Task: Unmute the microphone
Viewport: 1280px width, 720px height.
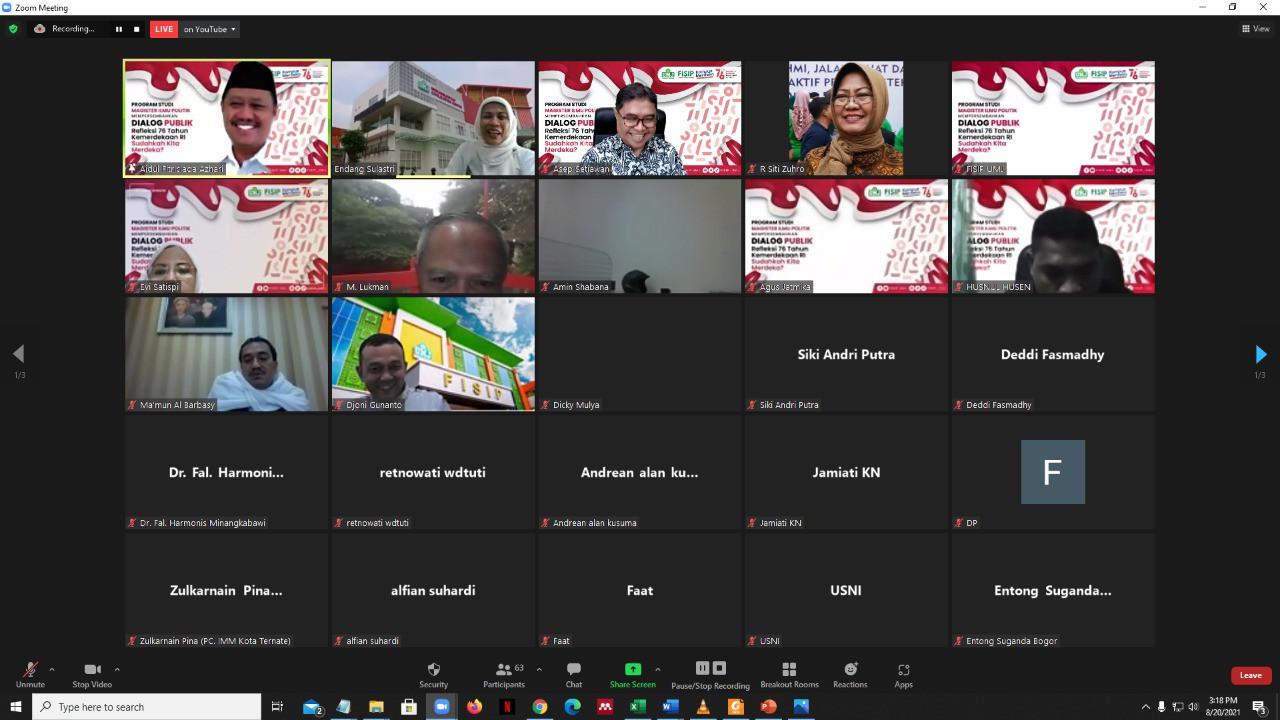Action: point(30,671)
